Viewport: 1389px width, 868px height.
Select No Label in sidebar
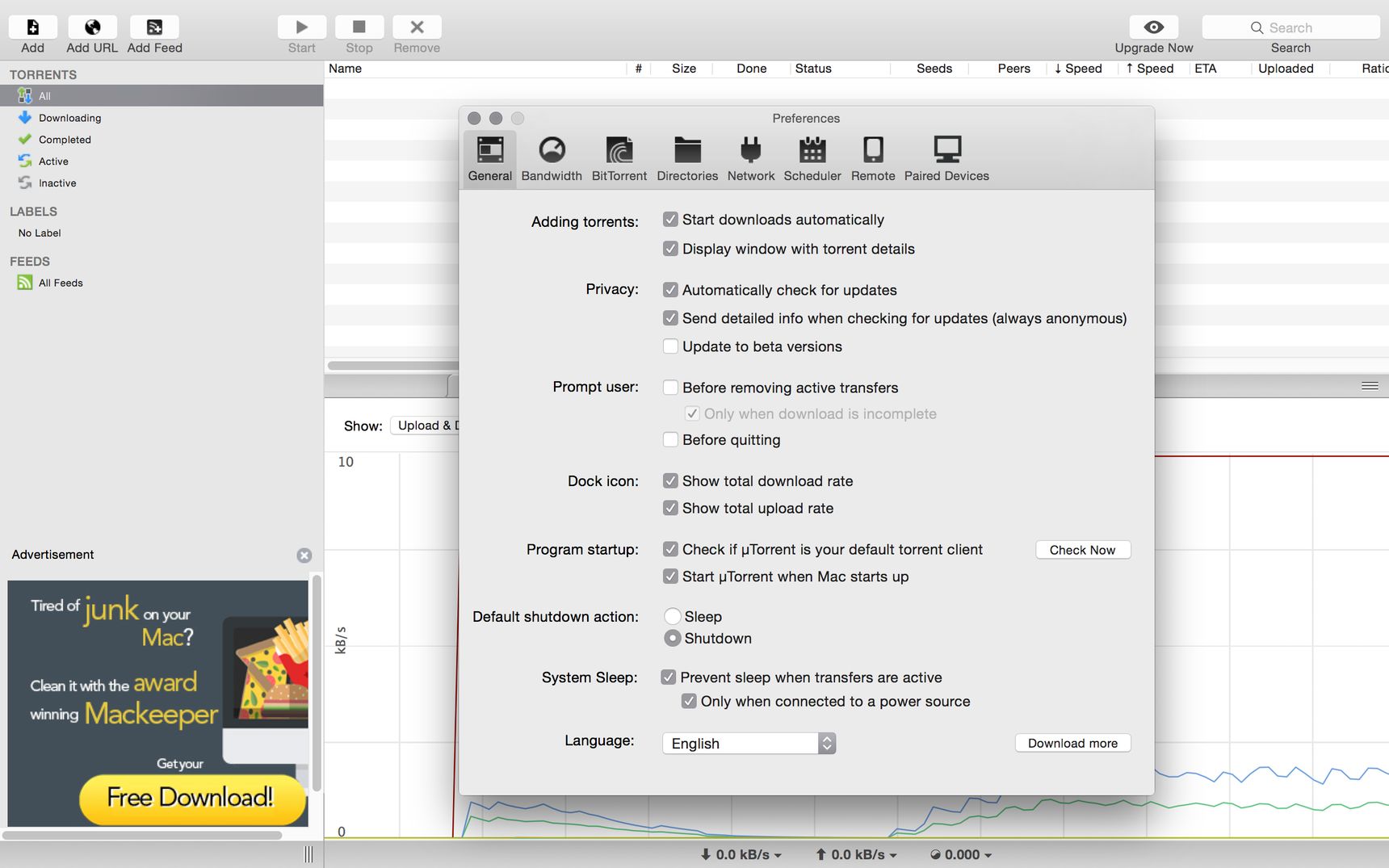pyautogui.click(x=162, y=233)
